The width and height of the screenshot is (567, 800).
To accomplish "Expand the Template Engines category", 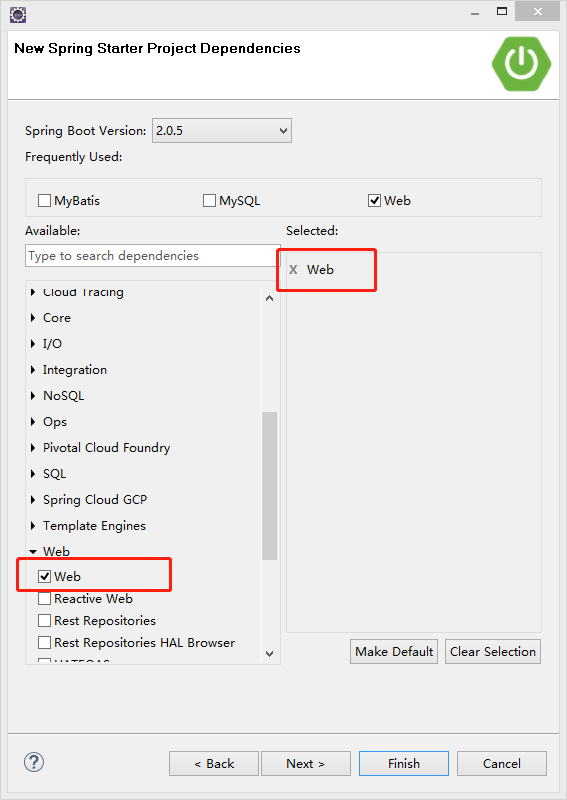I will click(x=33, y=526).
